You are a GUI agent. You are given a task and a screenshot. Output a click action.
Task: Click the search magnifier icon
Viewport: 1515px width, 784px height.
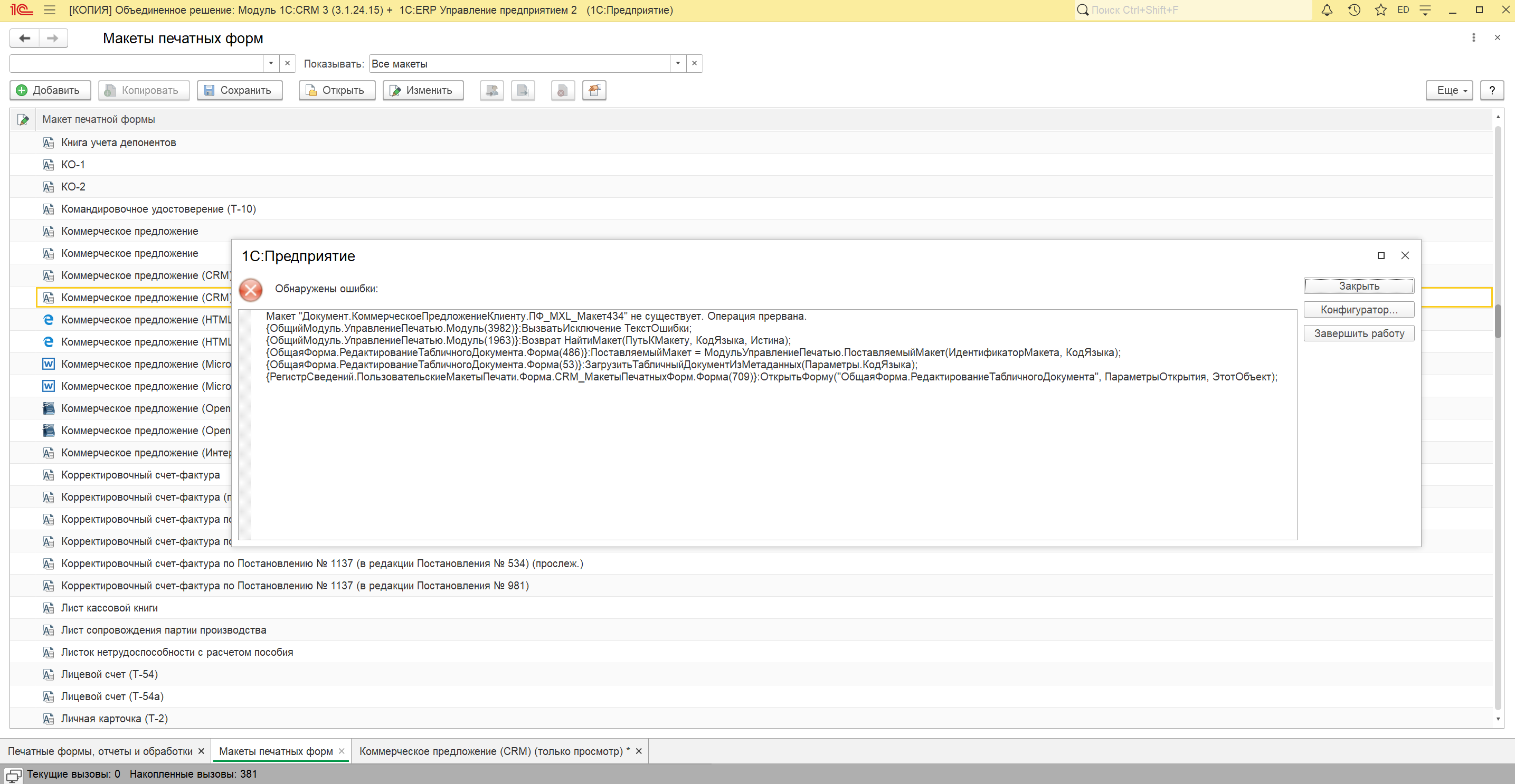point(1082,10)
